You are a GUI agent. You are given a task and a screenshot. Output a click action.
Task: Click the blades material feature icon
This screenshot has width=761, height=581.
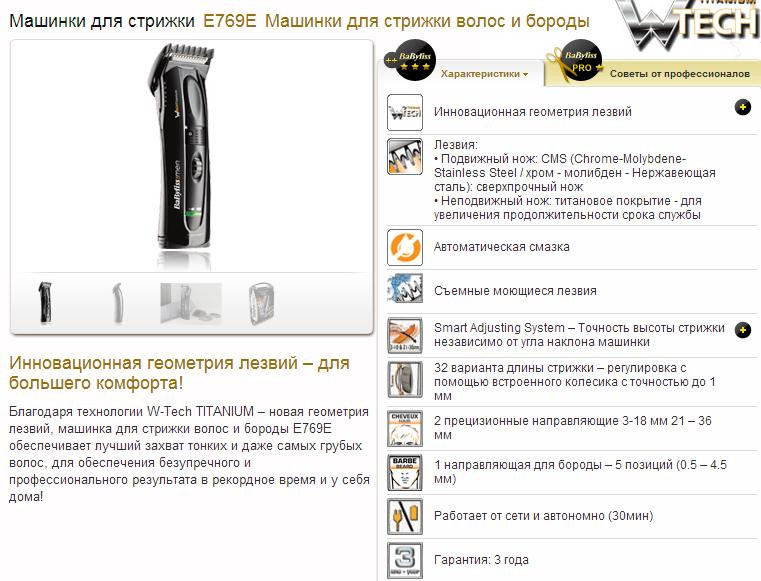(x=405, y=156)
